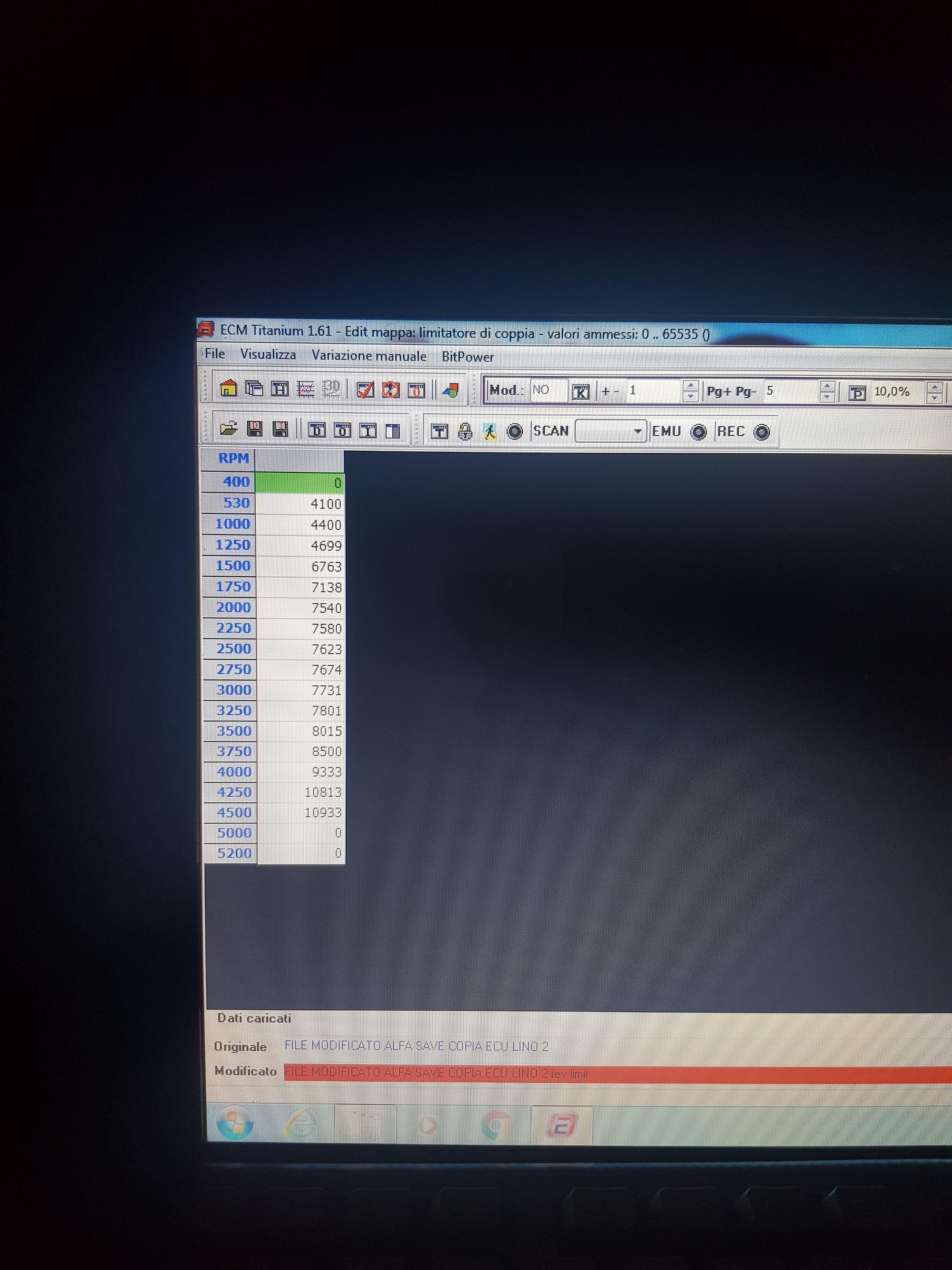Click the second floppy save icon

click(x=279, y=430)
